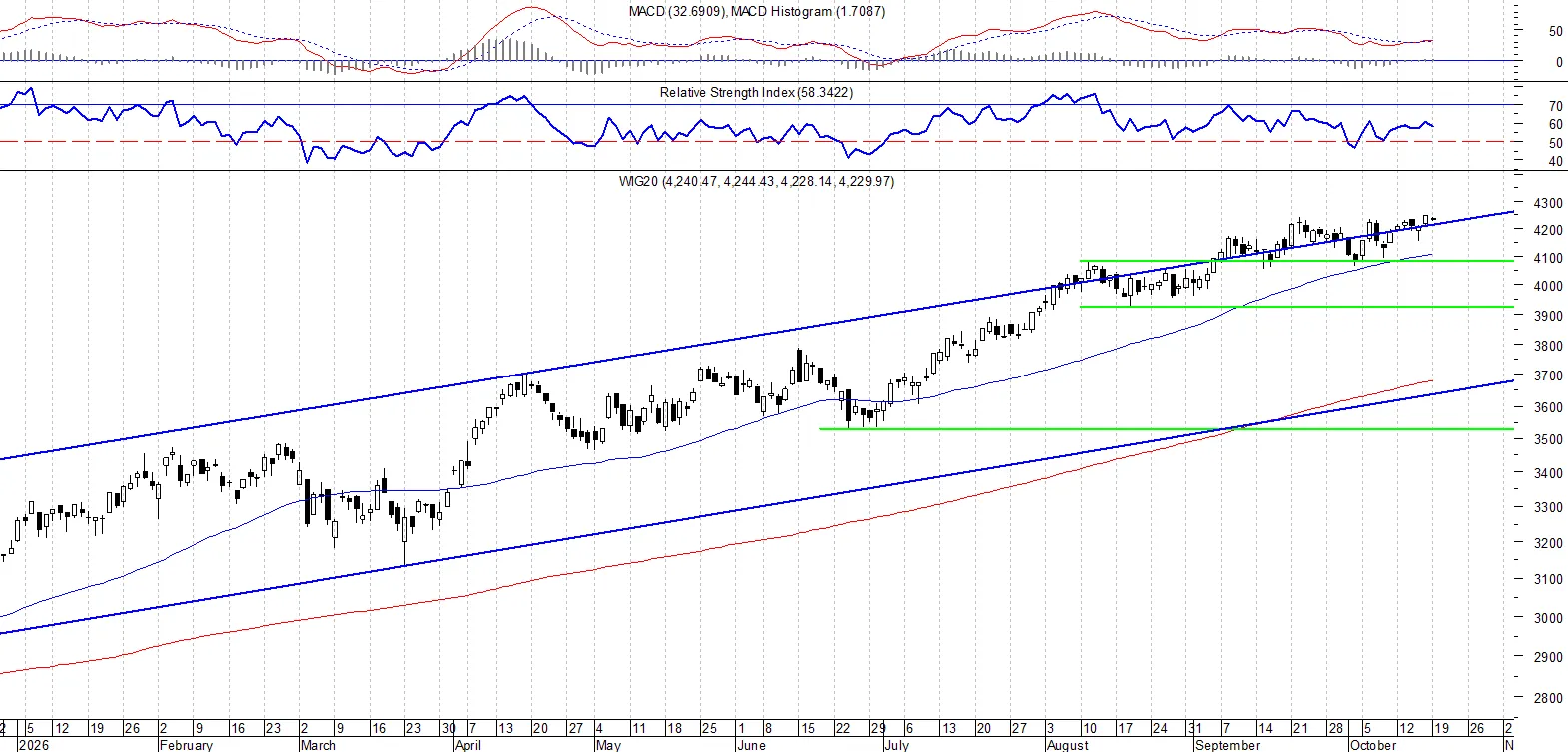Select the Relative Strength Index title text
The width and height of the screenshot is (1568, 752).
[x=756, y=92]
